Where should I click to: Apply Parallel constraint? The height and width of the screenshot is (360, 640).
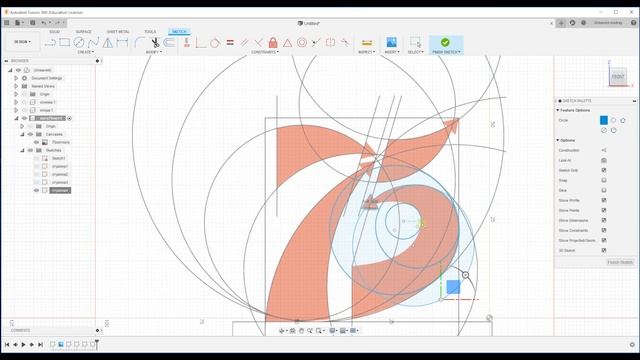244,42
